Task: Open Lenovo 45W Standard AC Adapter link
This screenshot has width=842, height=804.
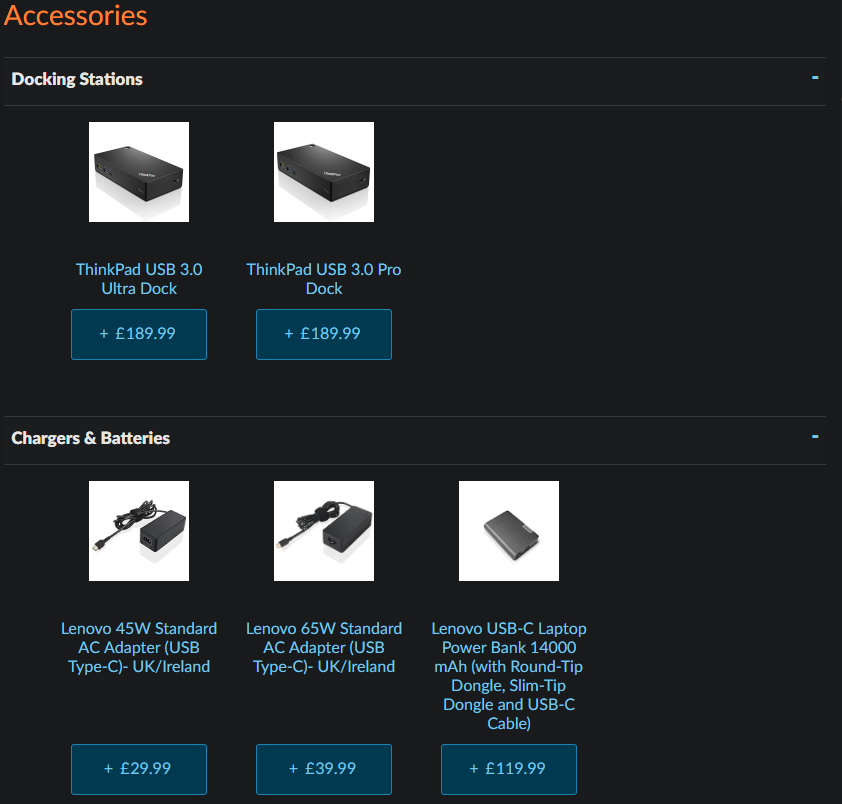Action: pos(139,647)
